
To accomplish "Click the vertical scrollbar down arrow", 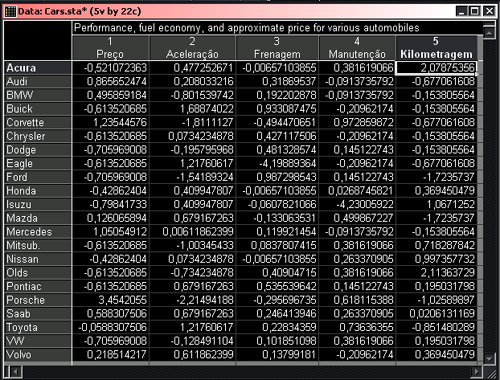I will (x=489, y=359).
